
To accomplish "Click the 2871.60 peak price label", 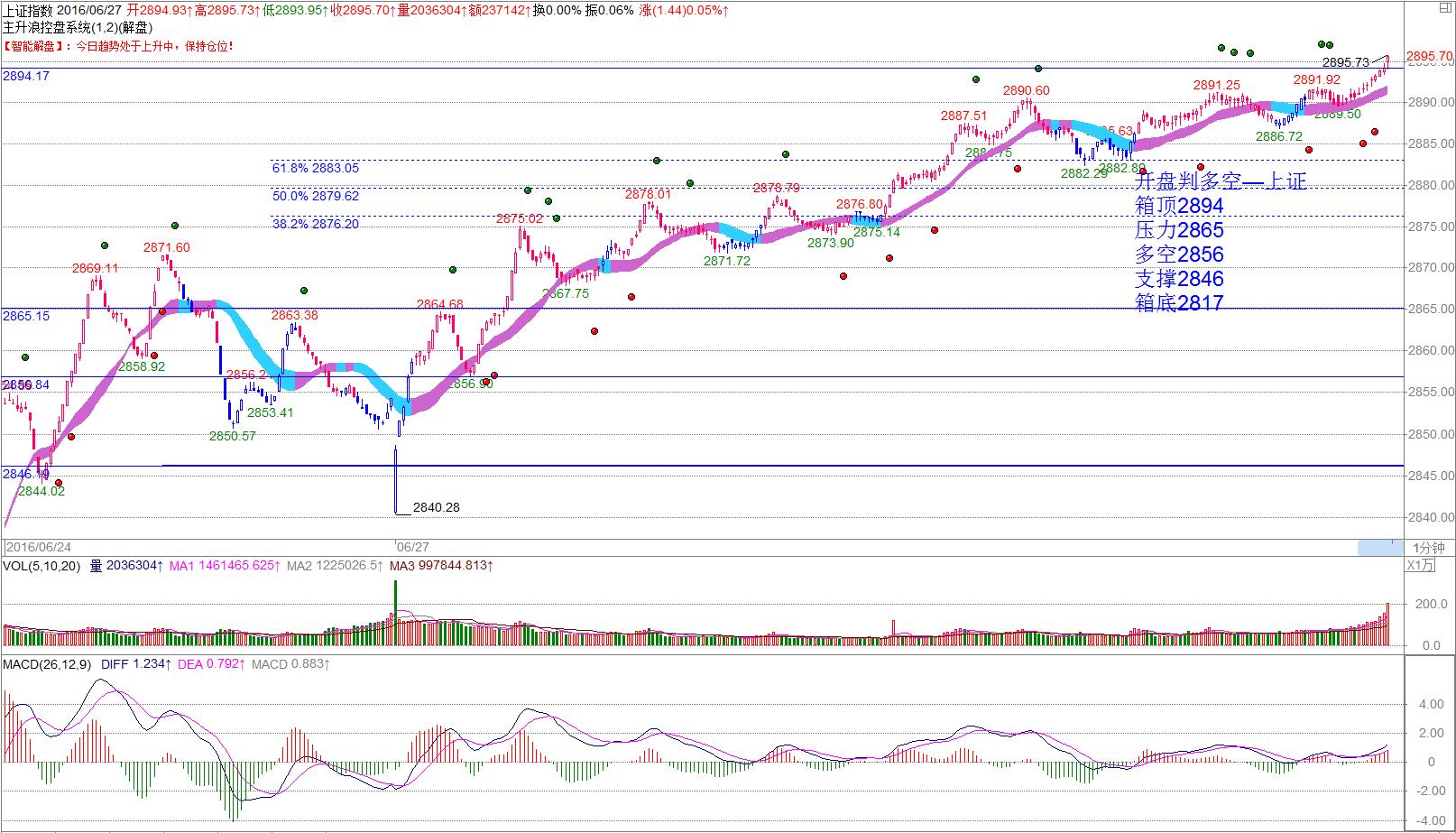I will (167, 247).
